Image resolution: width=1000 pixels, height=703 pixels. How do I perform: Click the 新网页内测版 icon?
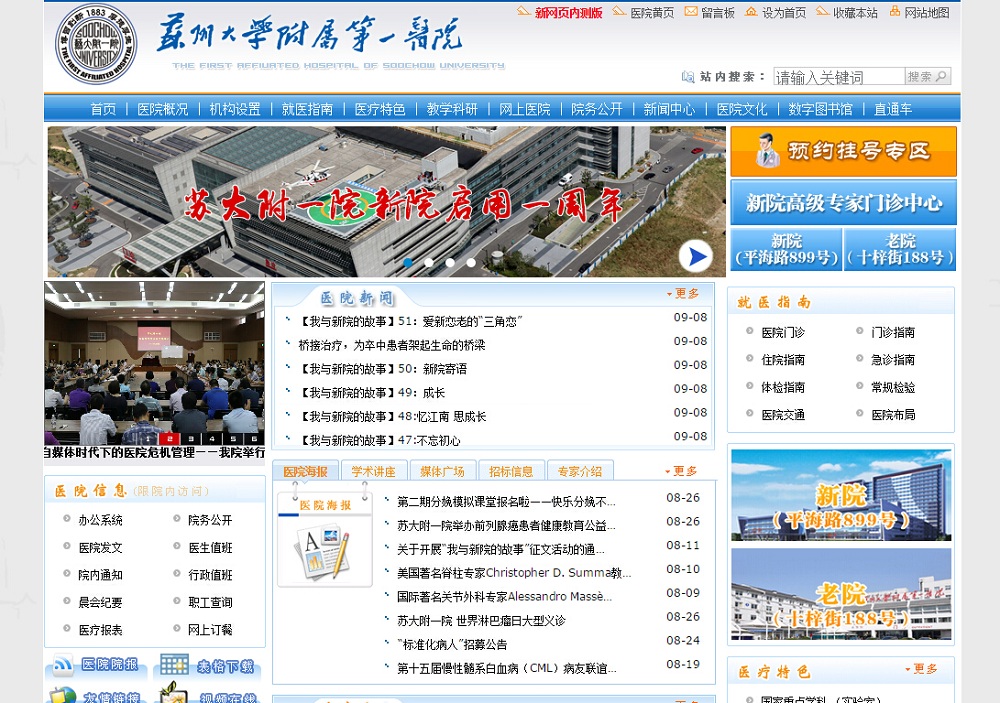tap(524, 11)
